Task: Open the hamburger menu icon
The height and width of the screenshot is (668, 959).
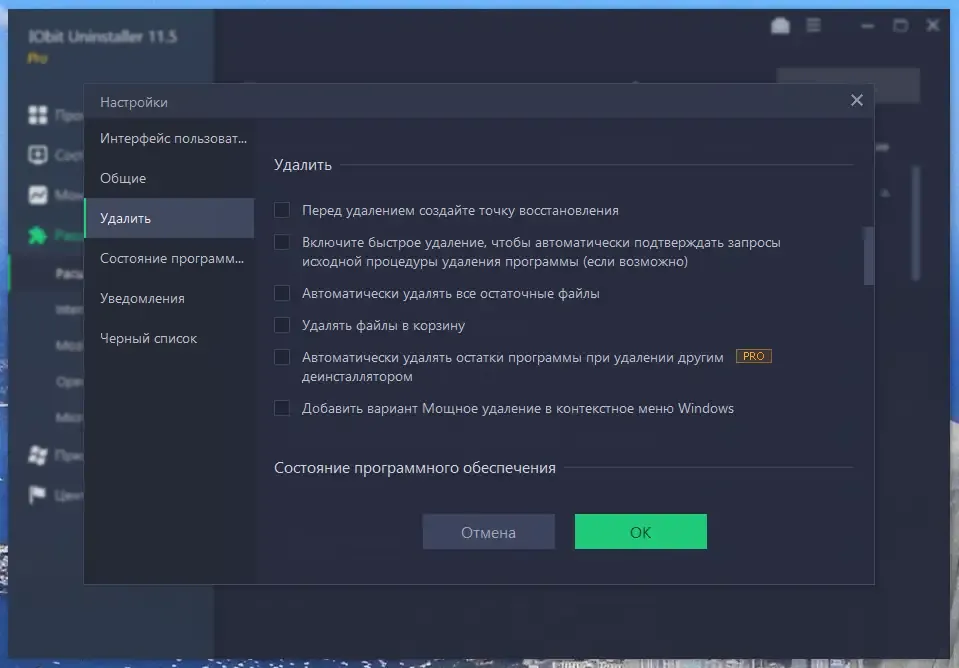Action: (814, 26)
